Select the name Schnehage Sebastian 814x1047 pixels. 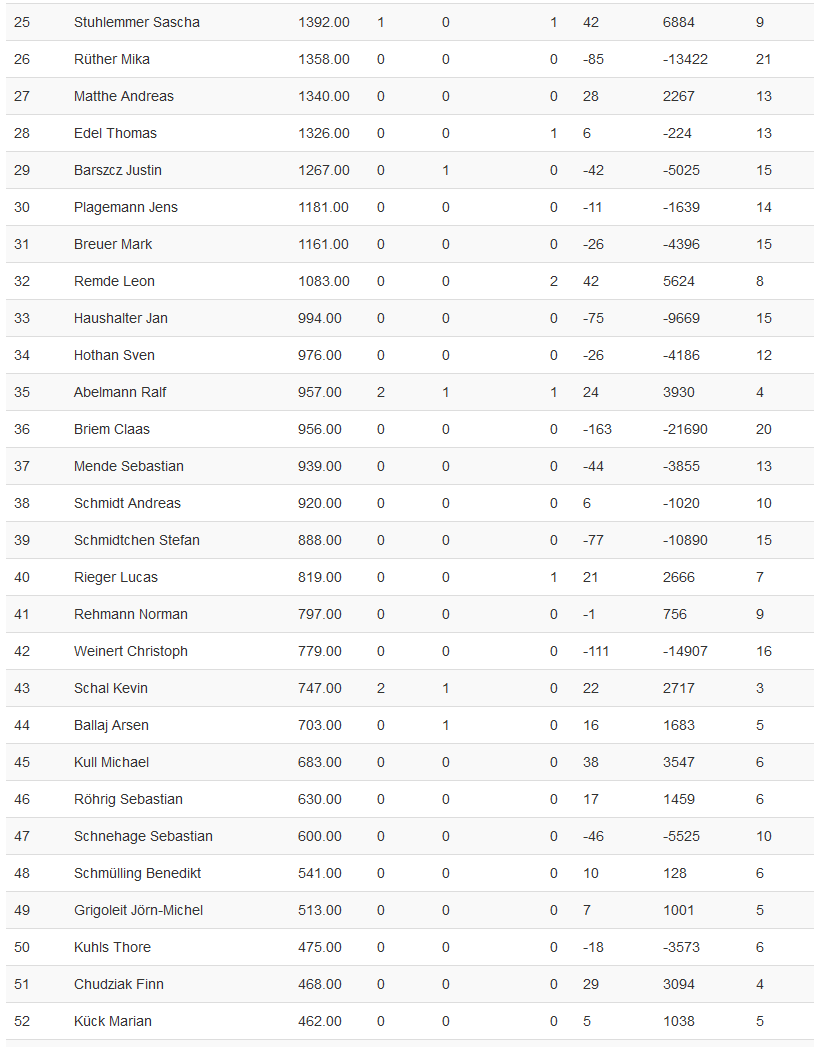point(143,836)
